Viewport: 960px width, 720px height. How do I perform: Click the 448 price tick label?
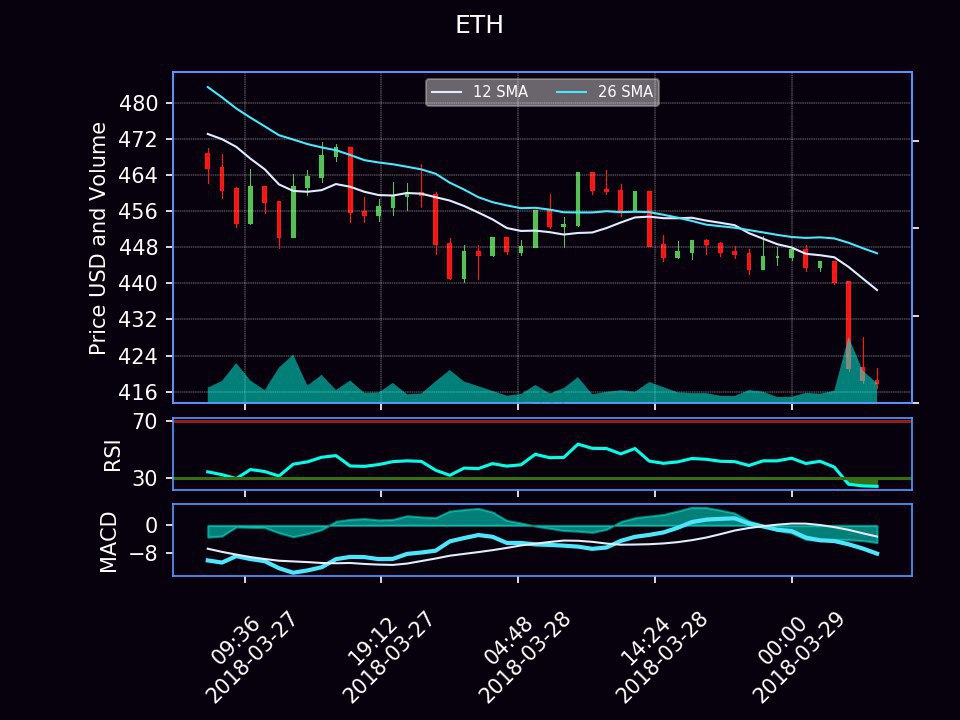(x=139, y=247)
